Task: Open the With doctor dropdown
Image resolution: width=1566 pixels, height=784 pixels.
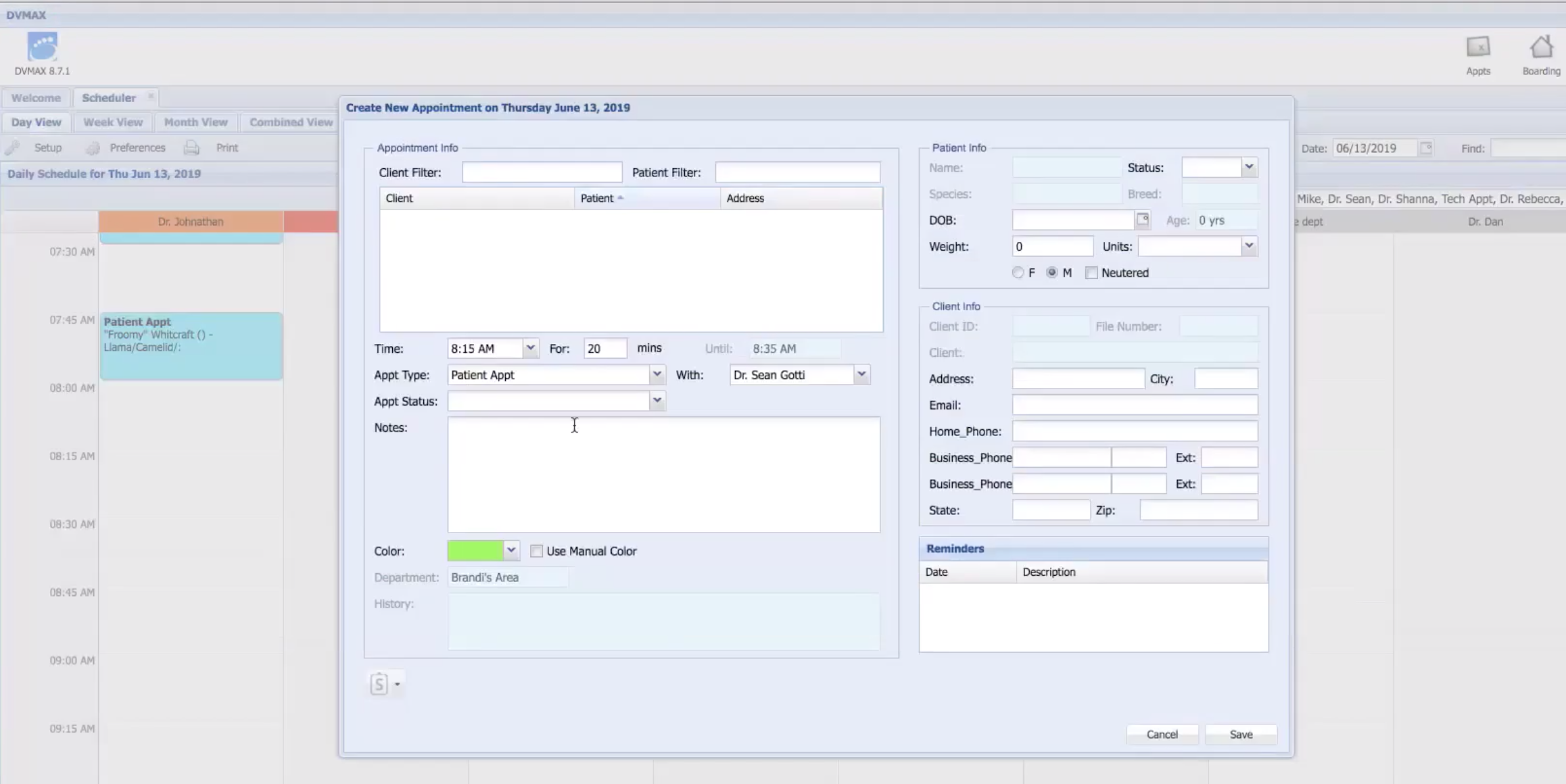Action: click(861, 374)
